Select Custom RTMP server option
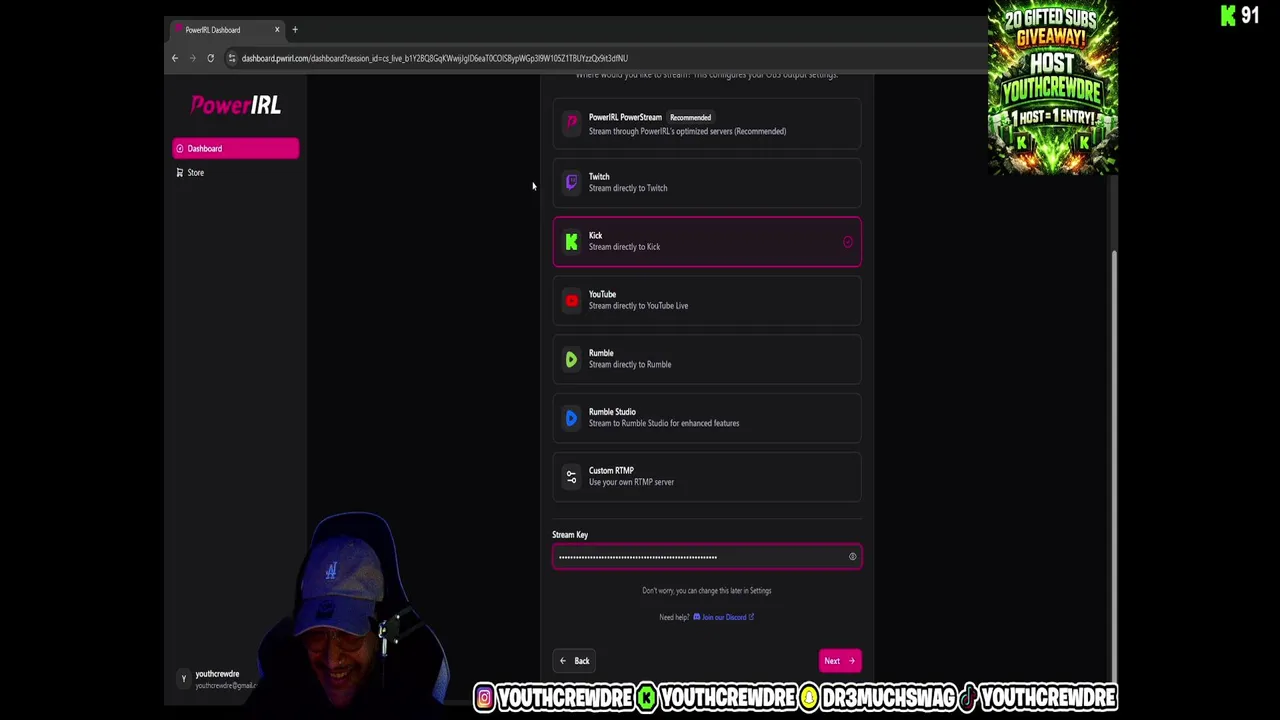 [x=707, y=476]
